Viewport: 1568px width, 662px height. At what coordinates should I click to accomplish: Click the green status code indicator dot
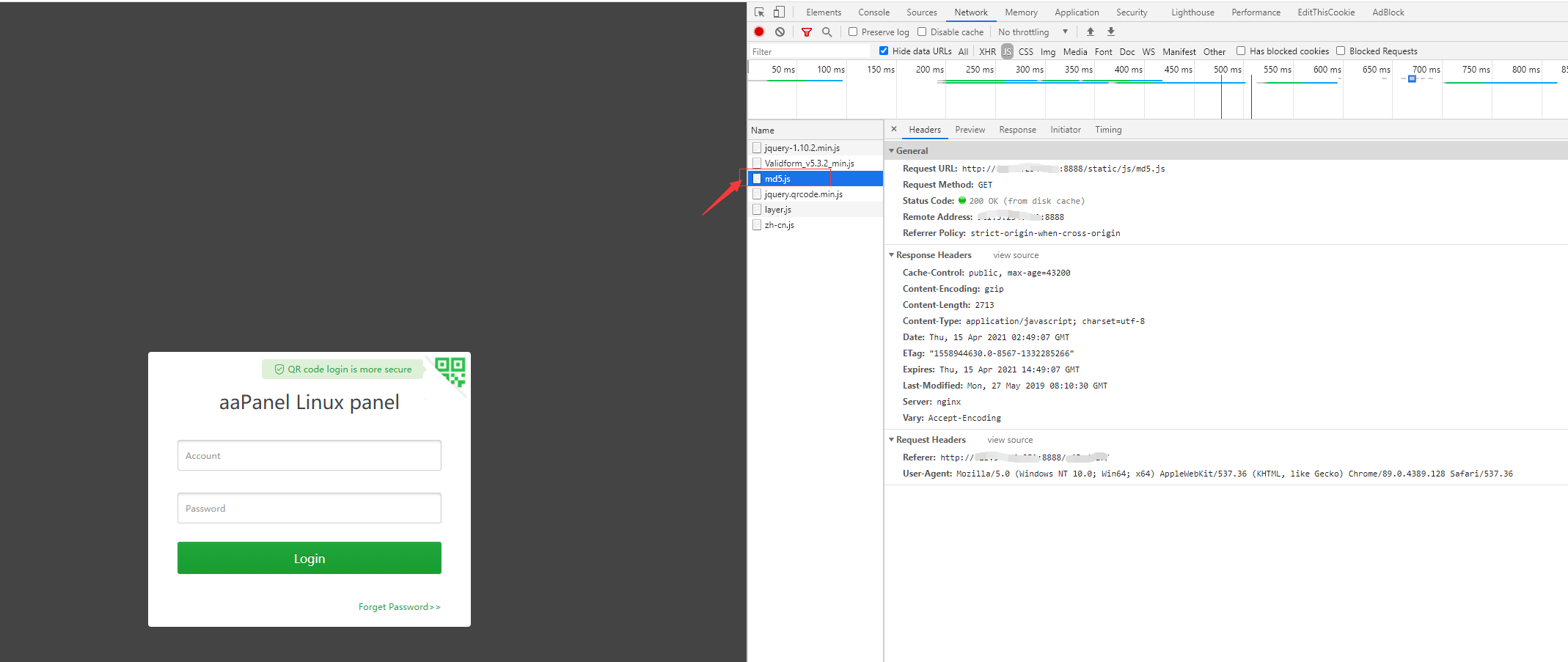962,200
